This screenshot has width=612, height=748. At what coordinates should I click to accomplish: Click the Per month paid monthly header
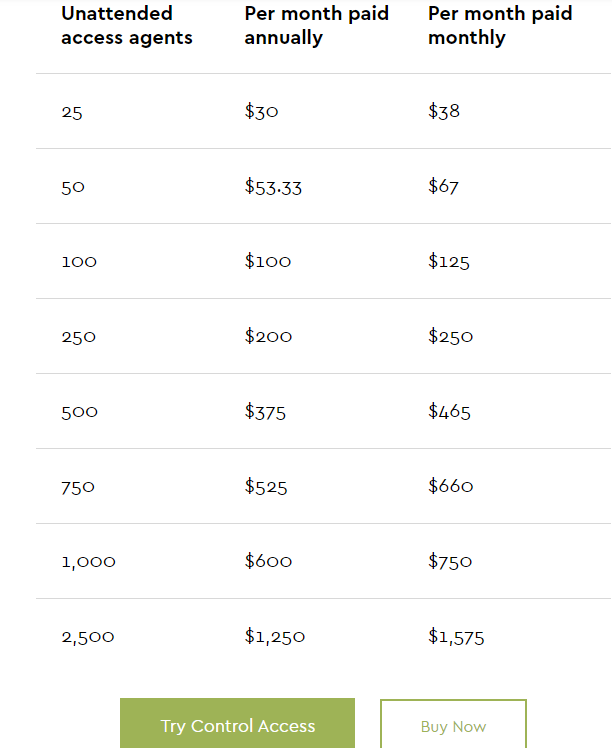tap(500, 26)
